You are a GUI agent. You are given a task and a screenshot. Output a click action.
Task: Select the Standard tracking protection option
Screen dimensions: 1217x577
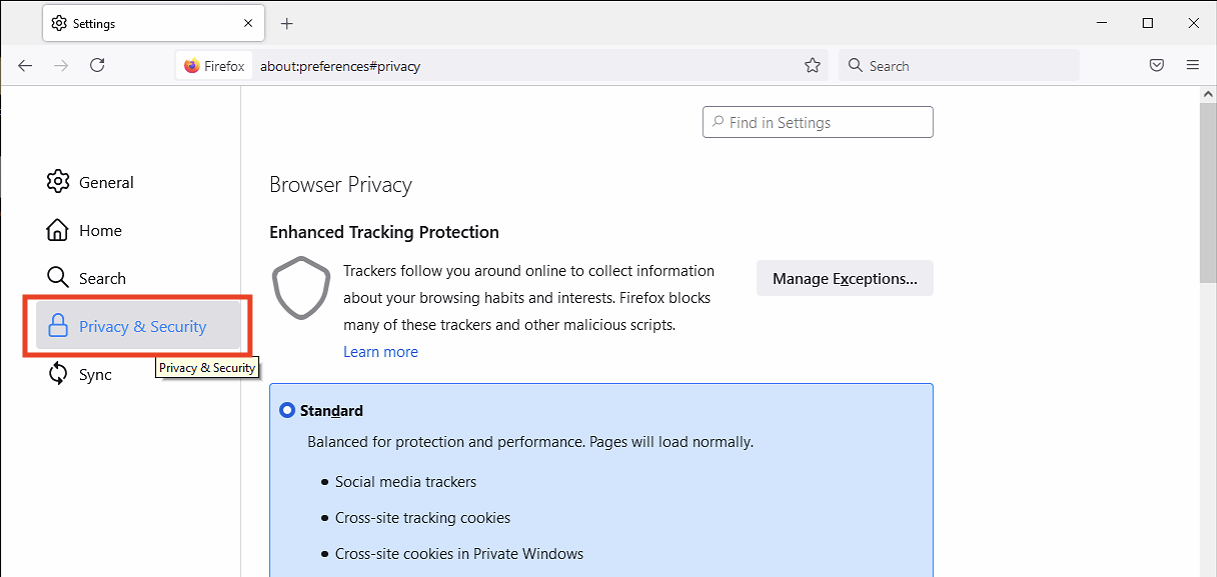(x=288, y=410)
